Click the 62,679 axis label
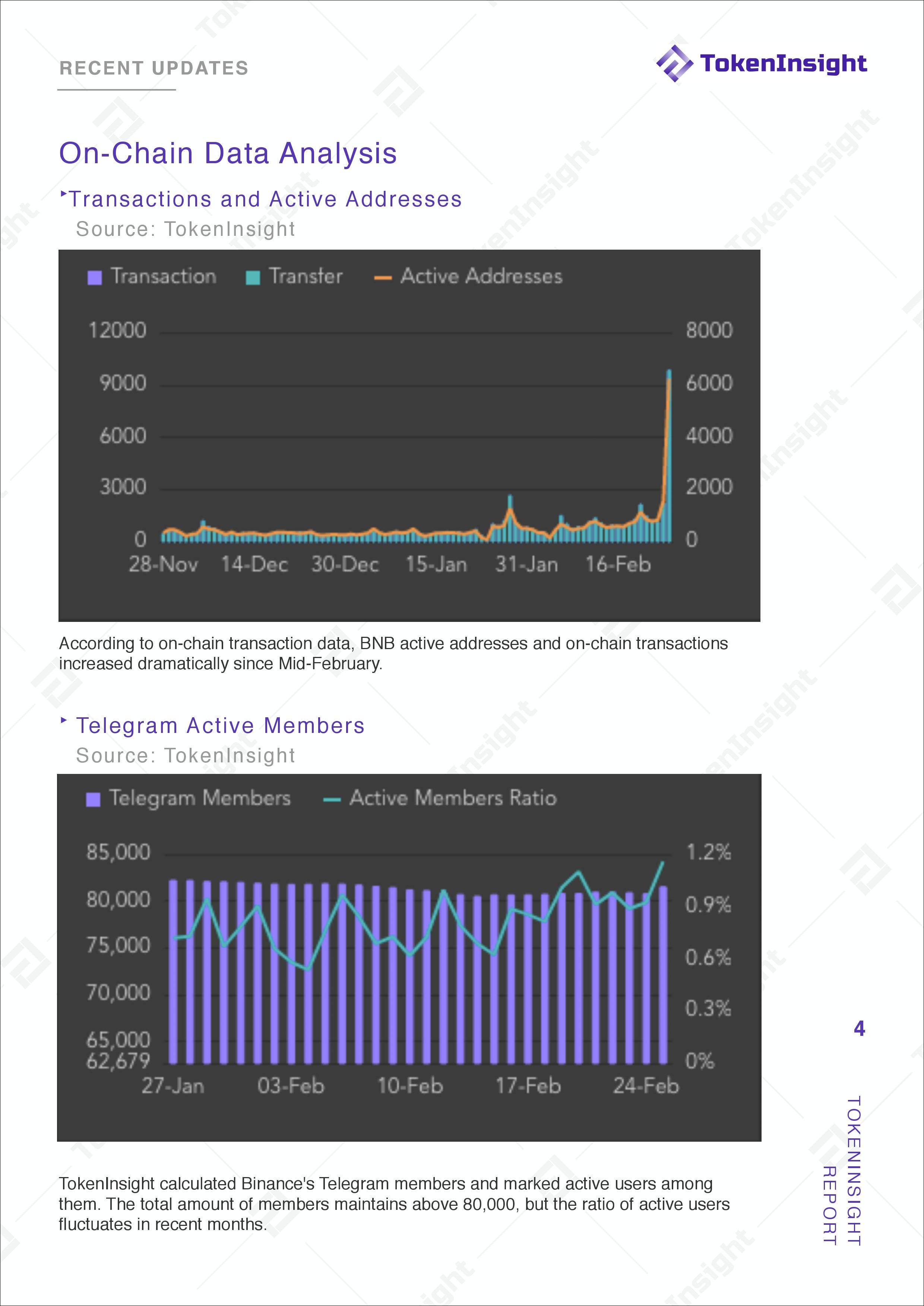924x1306 pixels. (x=118, y=1061)
